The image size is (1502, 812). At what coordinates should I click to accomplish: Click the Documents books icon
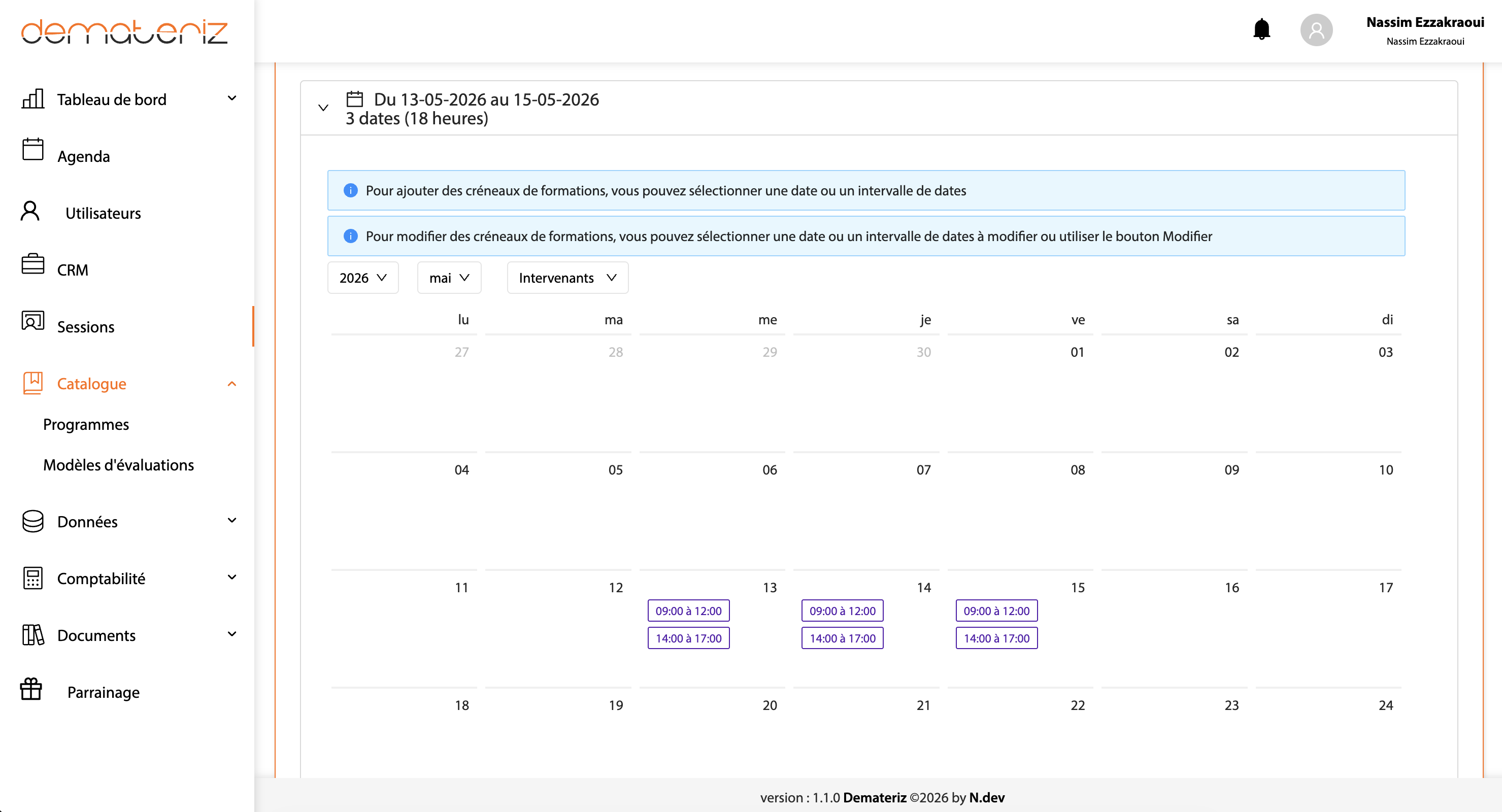point(32,635)
